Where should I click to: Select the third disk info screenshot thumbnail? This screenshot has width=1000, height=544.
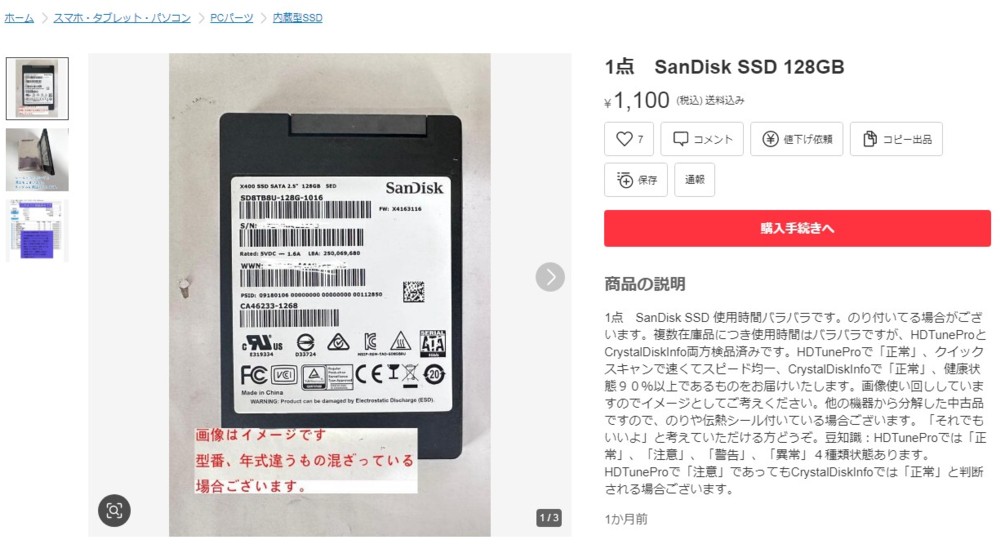[x=37, y=230]
